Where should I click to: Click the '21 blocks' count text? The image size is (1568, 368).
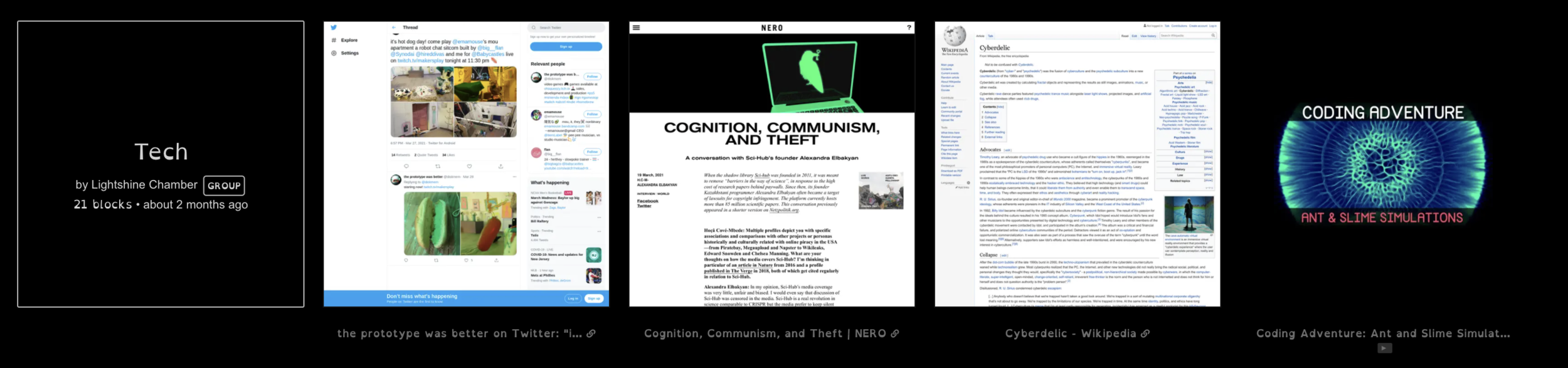pyautogui.click(x=103, y=204)
